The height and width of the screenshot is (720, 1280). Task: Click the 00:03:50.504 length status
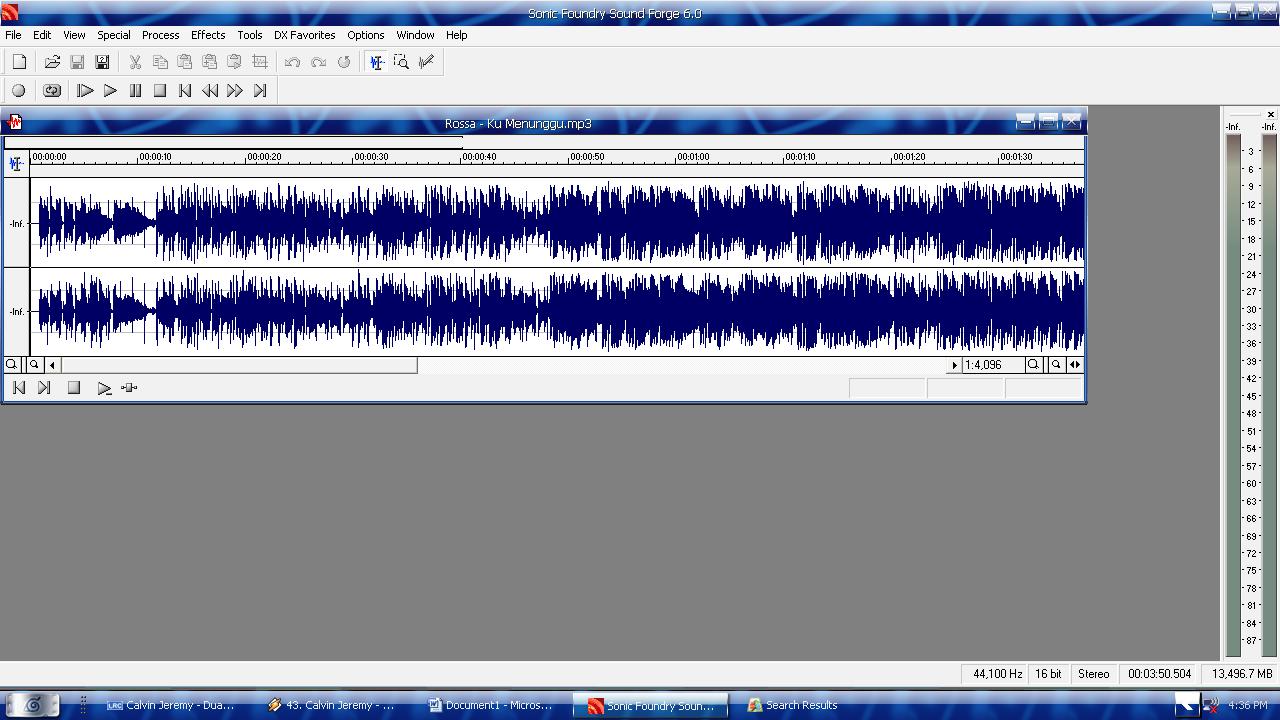(x=1159, y=674)
